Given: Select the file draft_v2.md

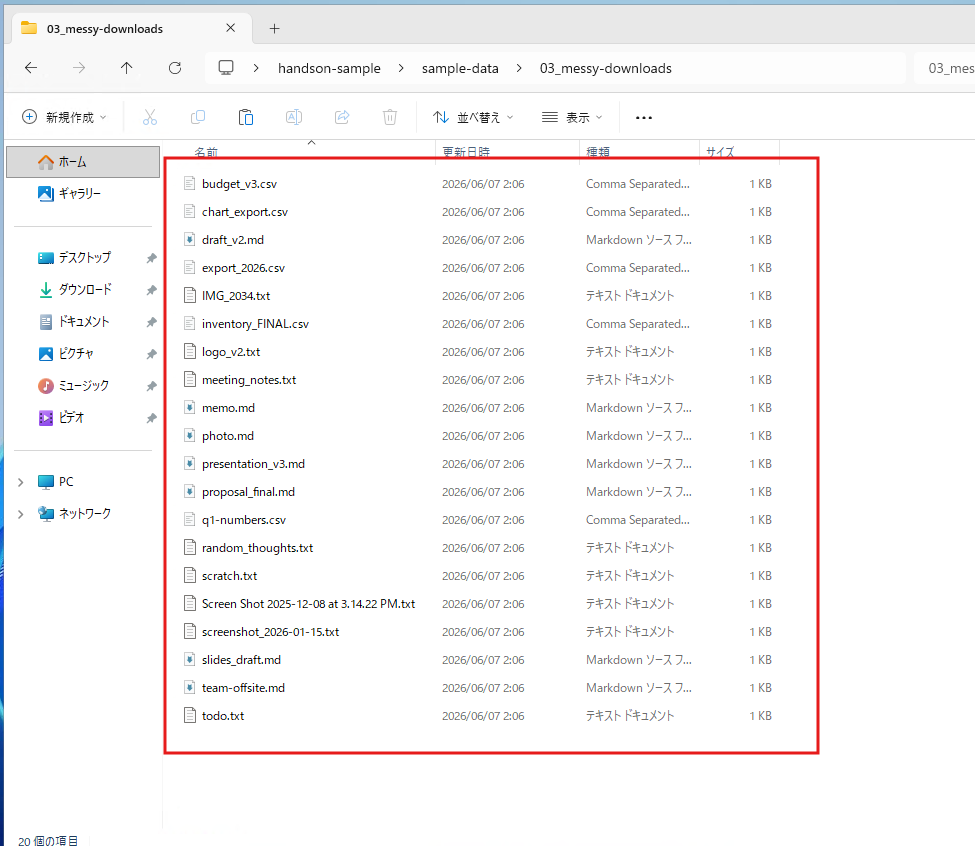Looking at the screenshot, I should (x=233, y=240).
